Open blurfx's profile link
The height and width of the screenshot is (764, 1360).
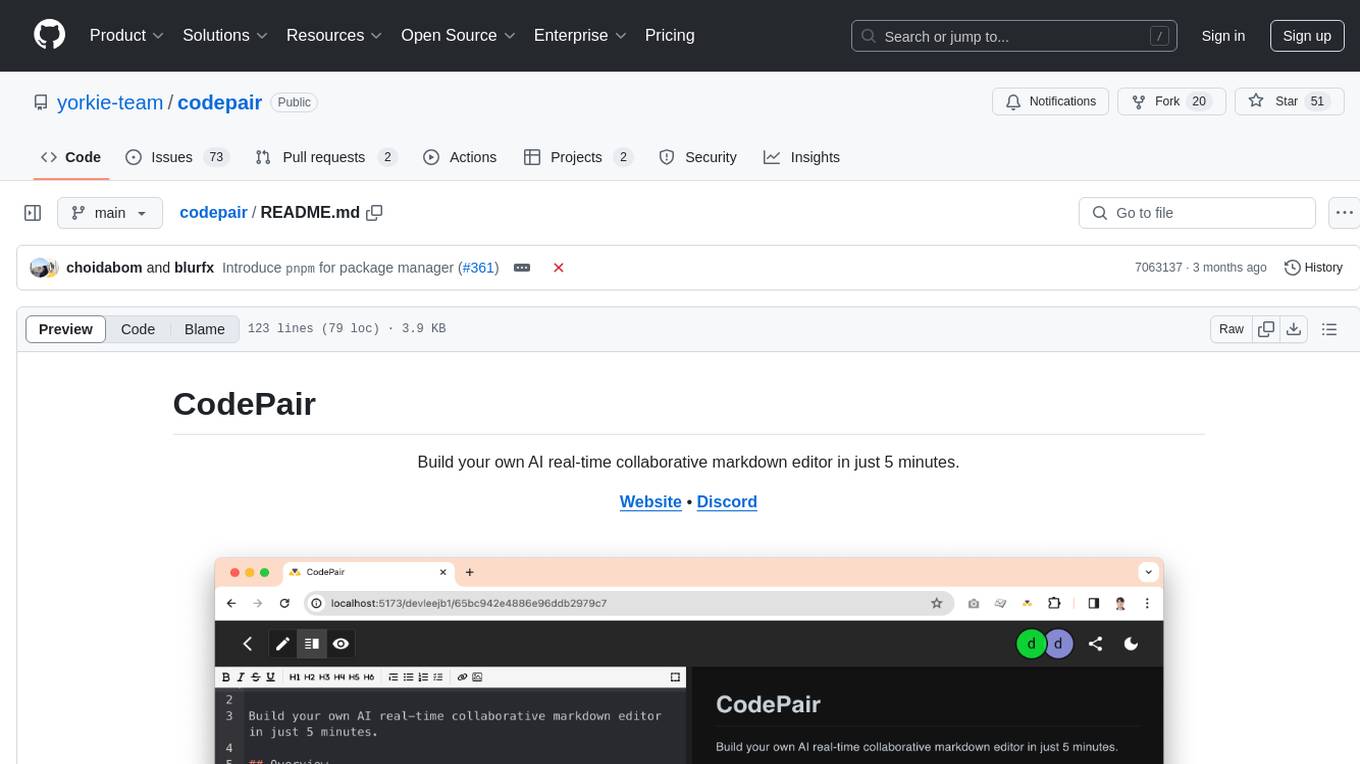[194, 267]
